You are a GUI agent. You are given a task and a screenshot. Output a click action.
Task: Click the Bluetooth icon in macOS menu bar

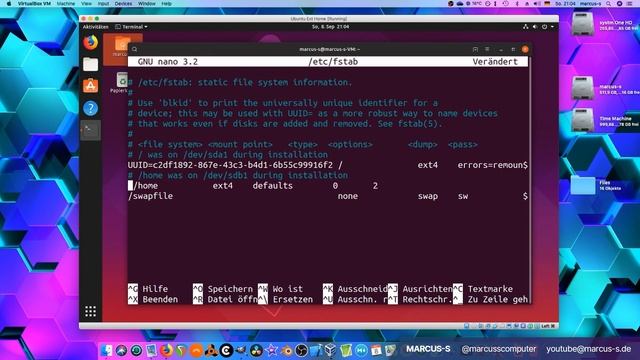[x=517, y=4]
